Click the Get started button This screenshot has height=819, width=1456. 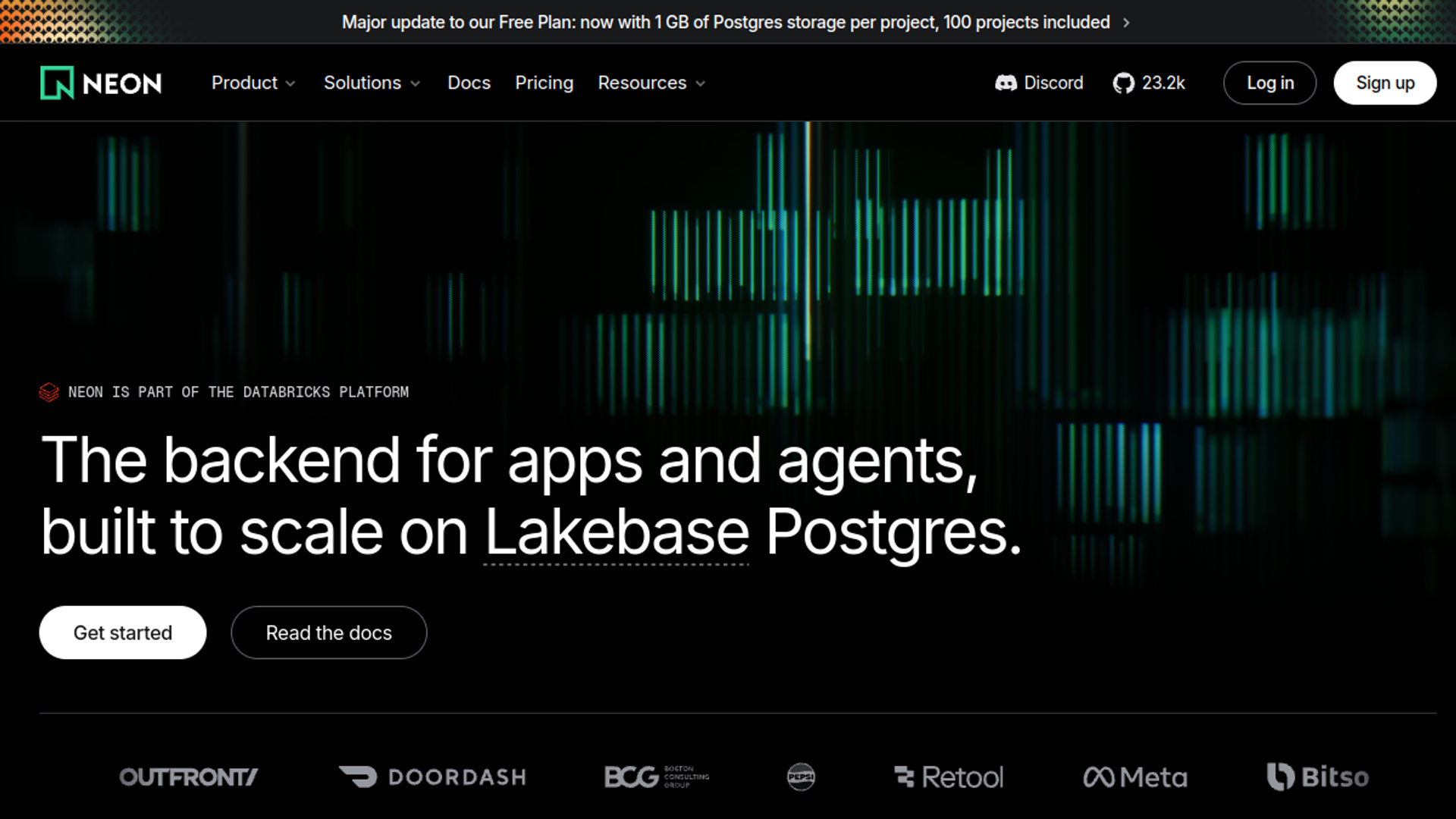pyautogui.click(x=123, y=632)
